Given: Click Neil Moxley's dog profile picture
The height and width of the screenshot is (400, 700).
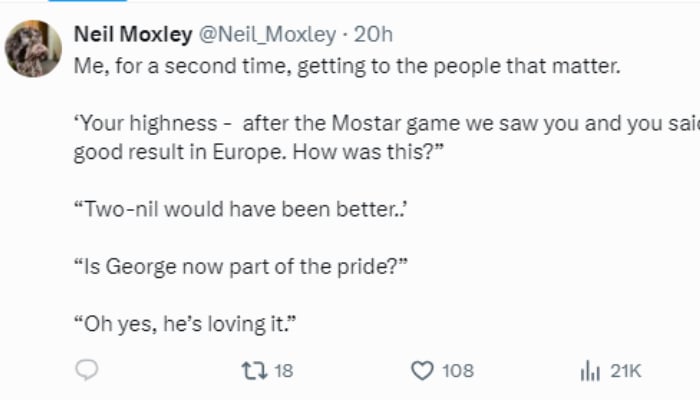Looking at the screenshot, I should [x=35, y=48].
